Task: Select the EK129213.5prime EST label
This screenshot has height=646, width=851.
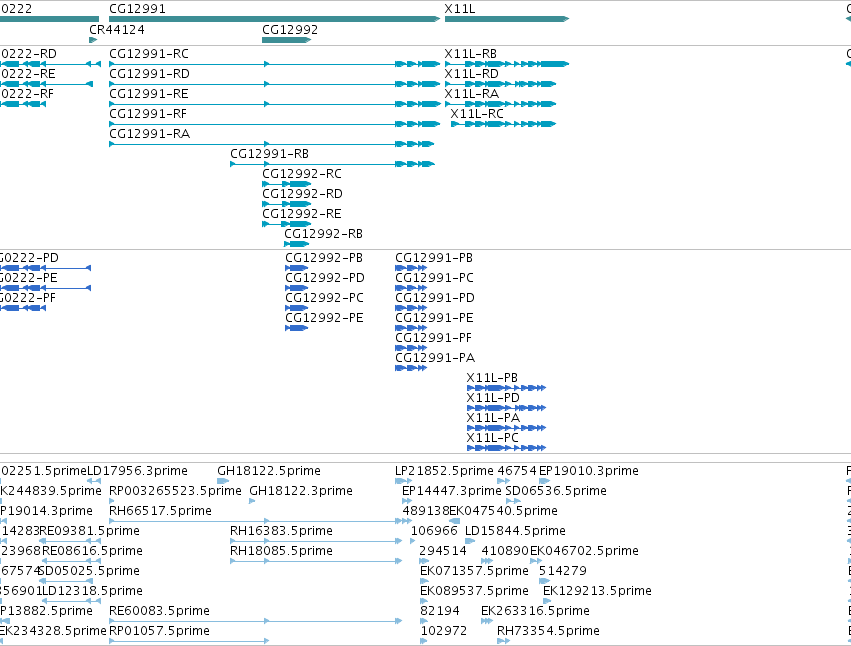Action: pyautogui.click(x=597, y=591)
